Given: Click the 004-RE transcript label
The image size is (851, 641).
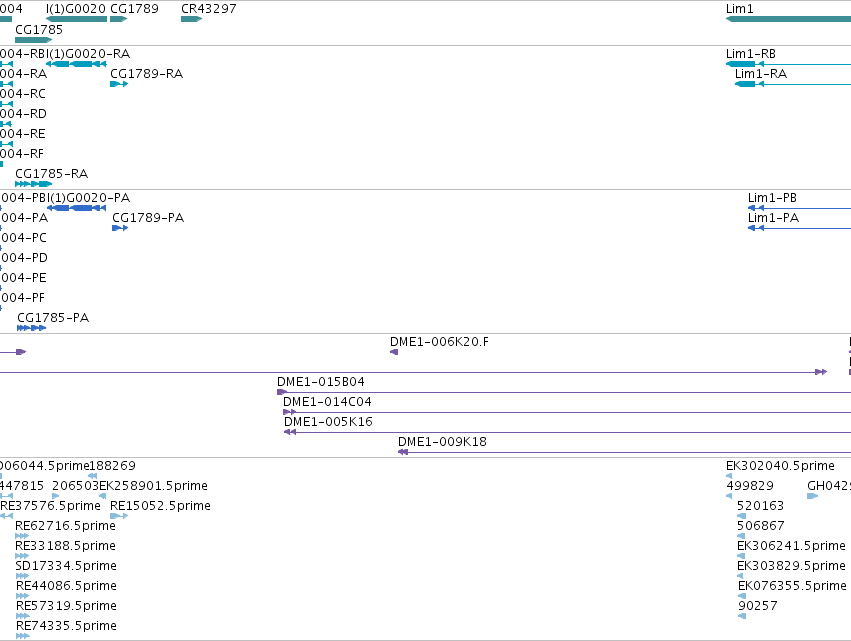Looking at the screenshot, I should tap(23, 134).
